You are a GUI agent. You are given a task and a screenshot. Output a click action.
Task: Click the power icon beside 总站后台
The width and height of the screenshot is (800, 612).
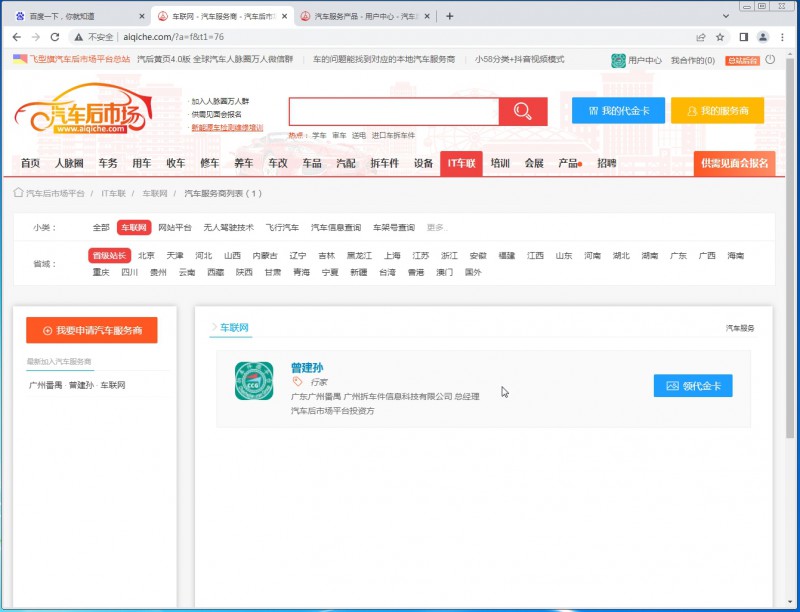[770, 60]
